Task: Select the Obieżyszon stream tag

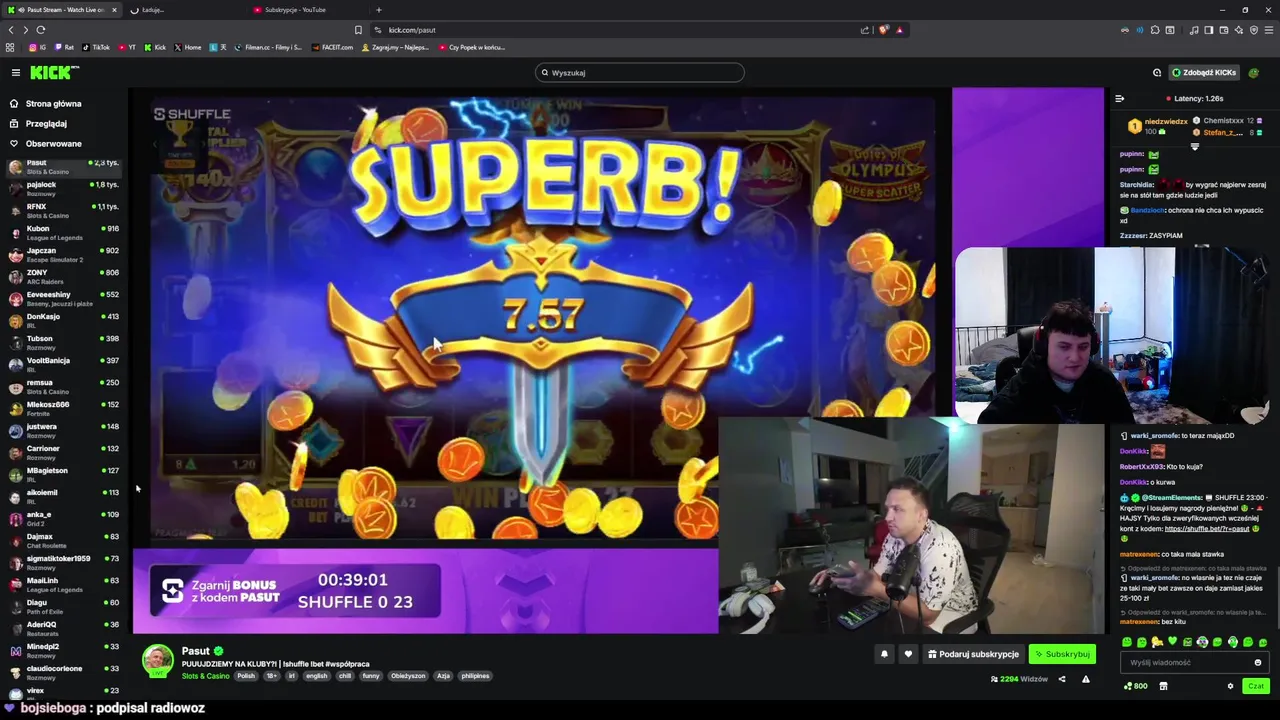Action: (408, 676)
